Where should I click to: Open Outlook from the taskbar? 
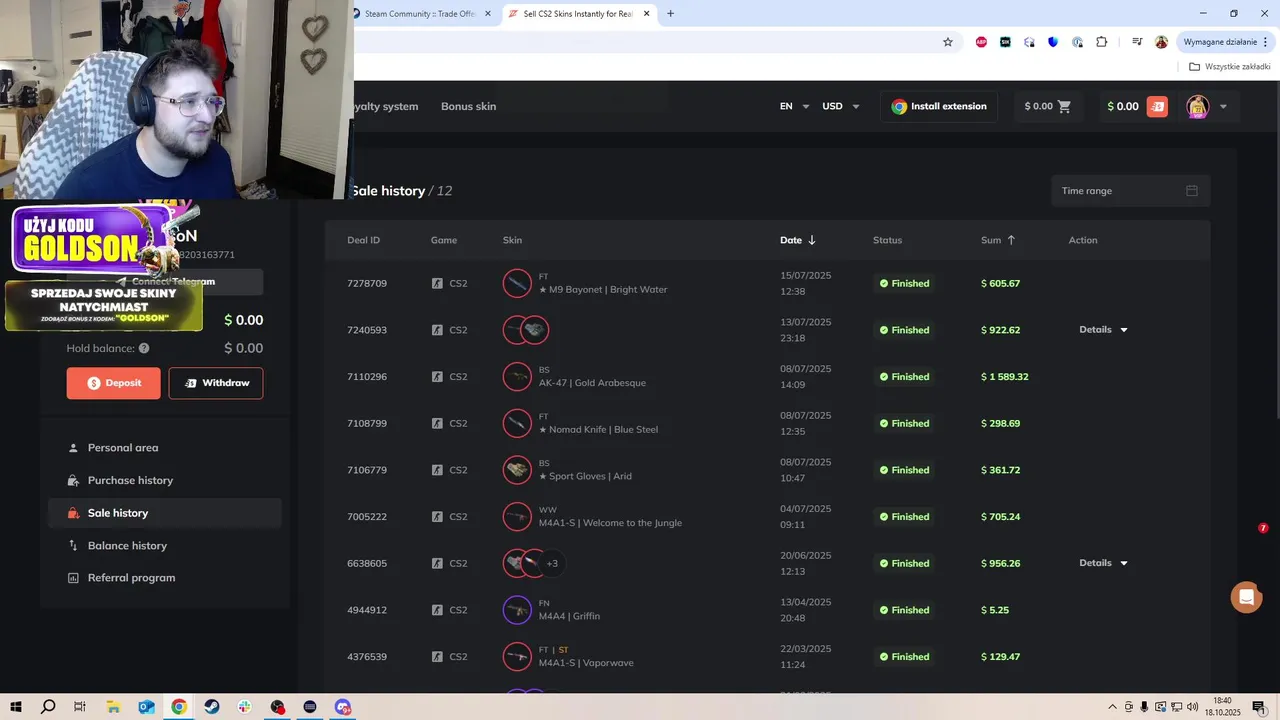146,707
